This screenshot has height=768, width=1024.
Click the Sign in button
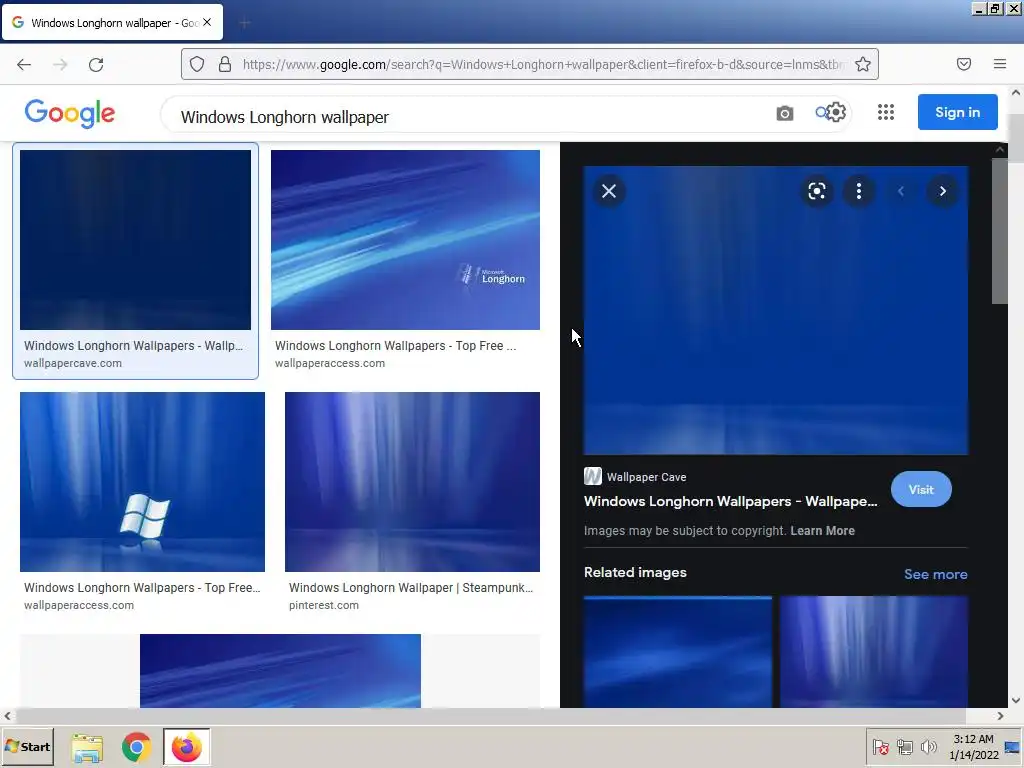pos(957,112)
